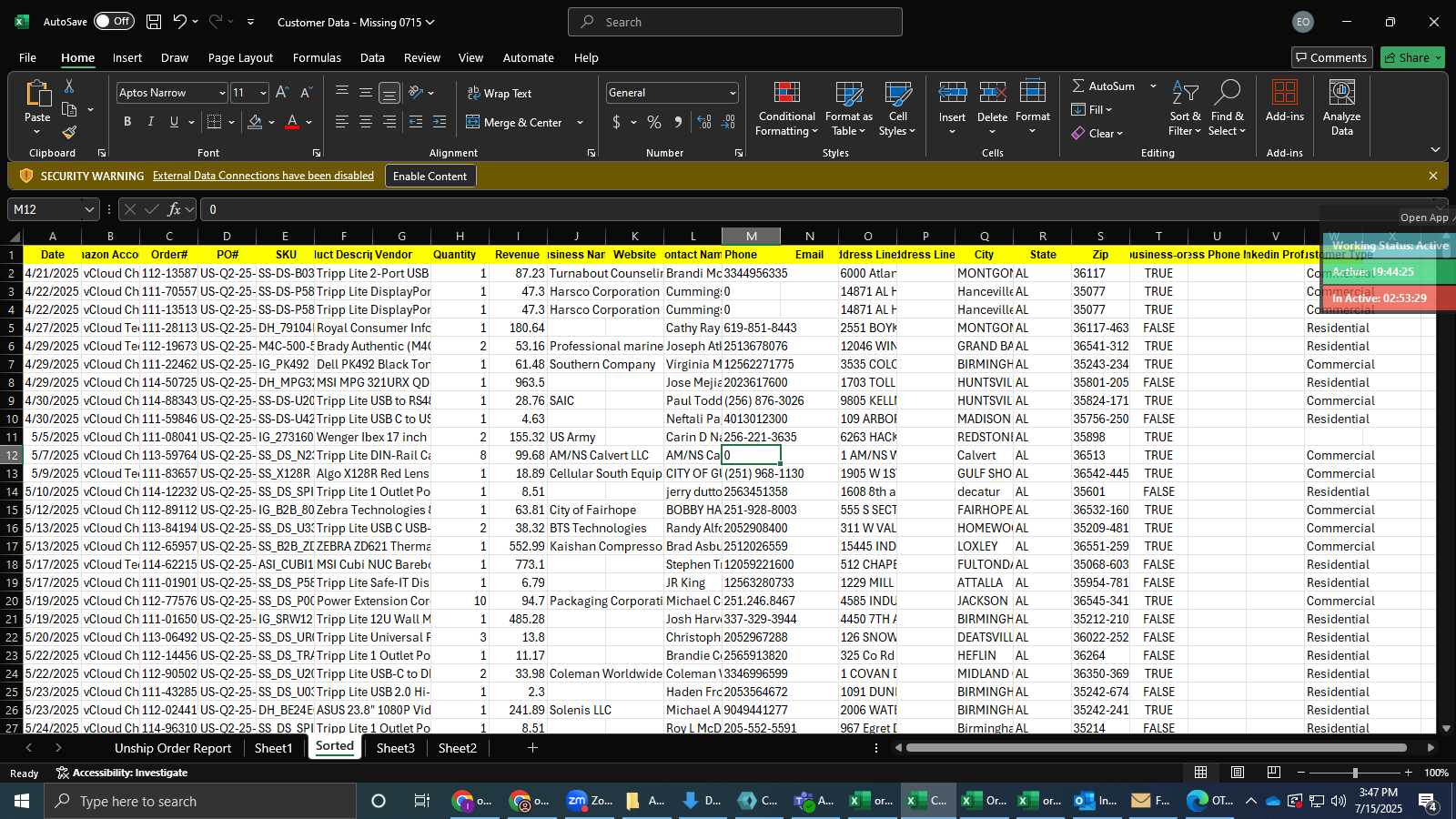
Task: Switch to Unship Order Report sheet
Action: (x=173, y=748)
